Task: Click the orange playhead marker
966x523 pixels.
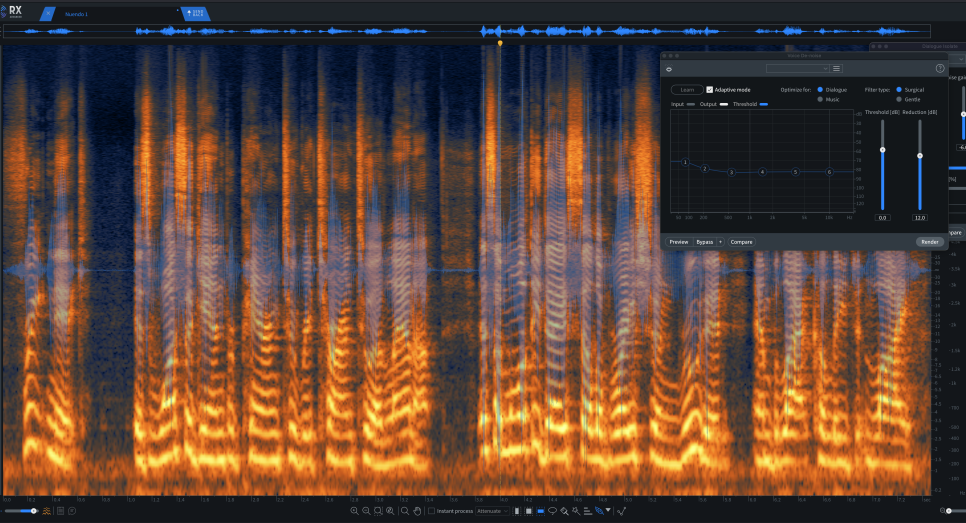Action: [x=500, y=43]
